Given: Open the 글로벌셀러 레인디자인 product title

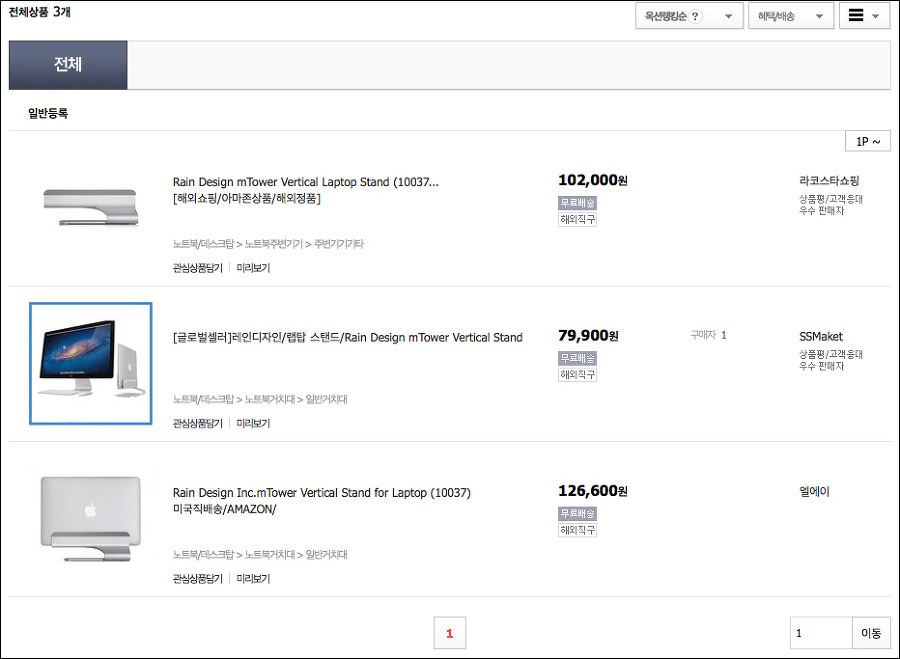Looking at the screenshot, I should tap(347, 337).
